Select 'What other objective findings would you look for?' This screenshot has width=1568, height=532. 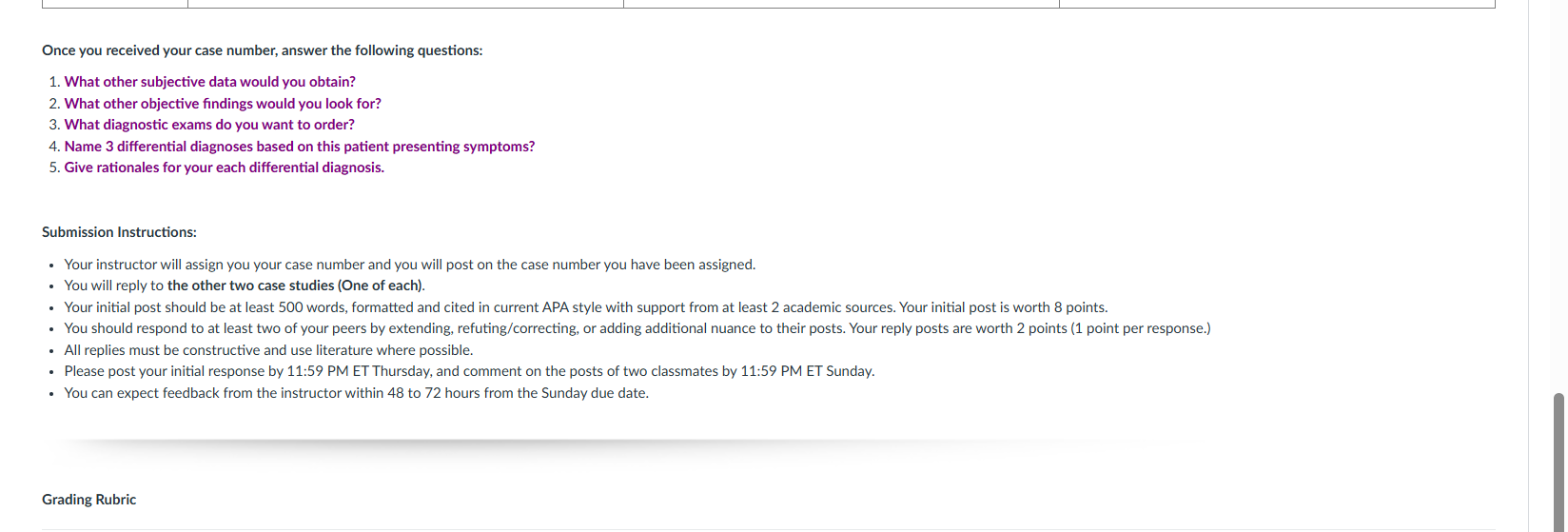click(223, 104)
